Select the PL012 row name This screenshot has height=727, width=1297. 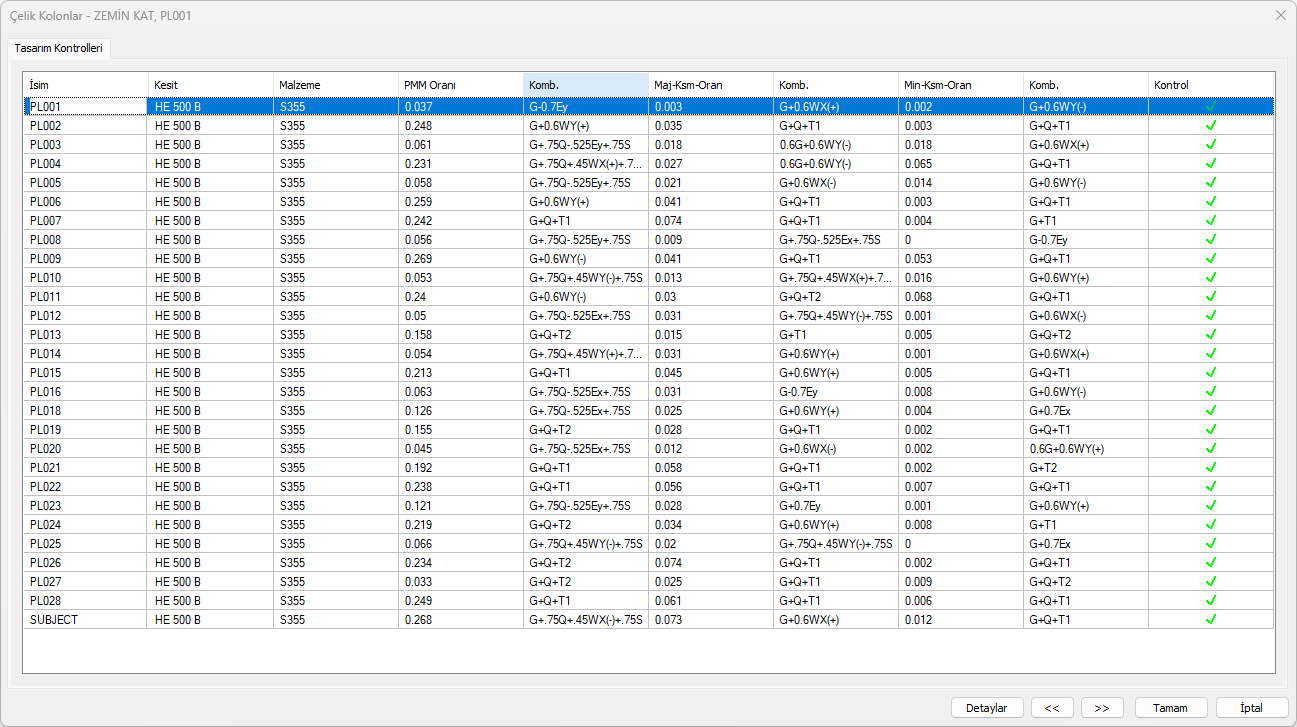click(85, 315)
